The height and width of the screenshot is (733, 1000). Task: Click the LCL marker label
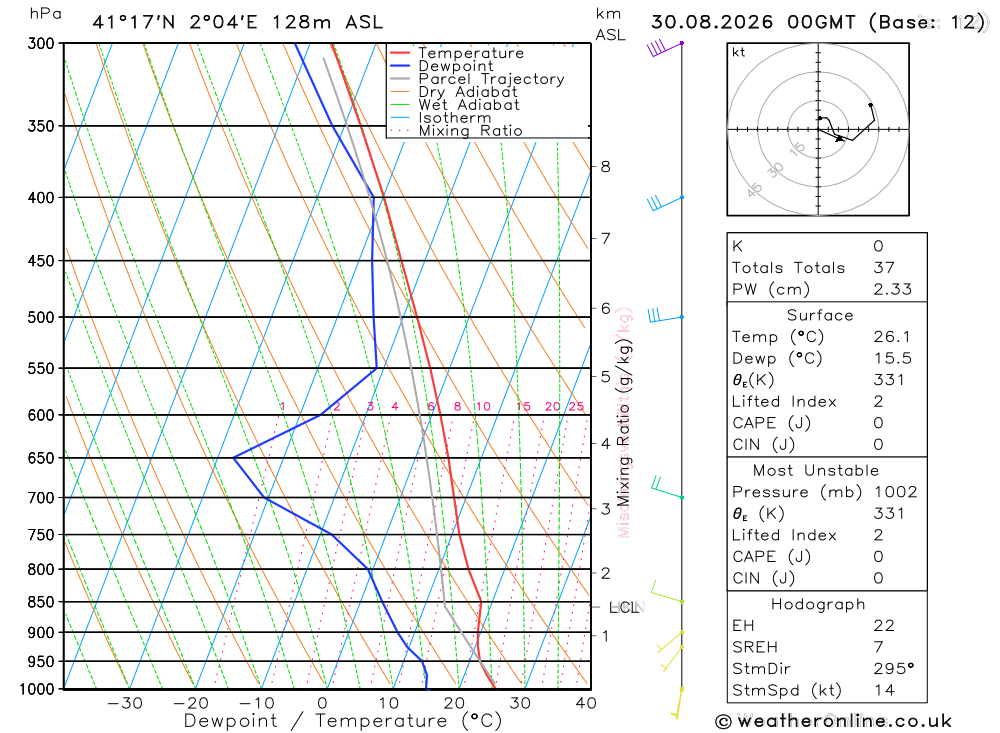(x=624, y=607)
